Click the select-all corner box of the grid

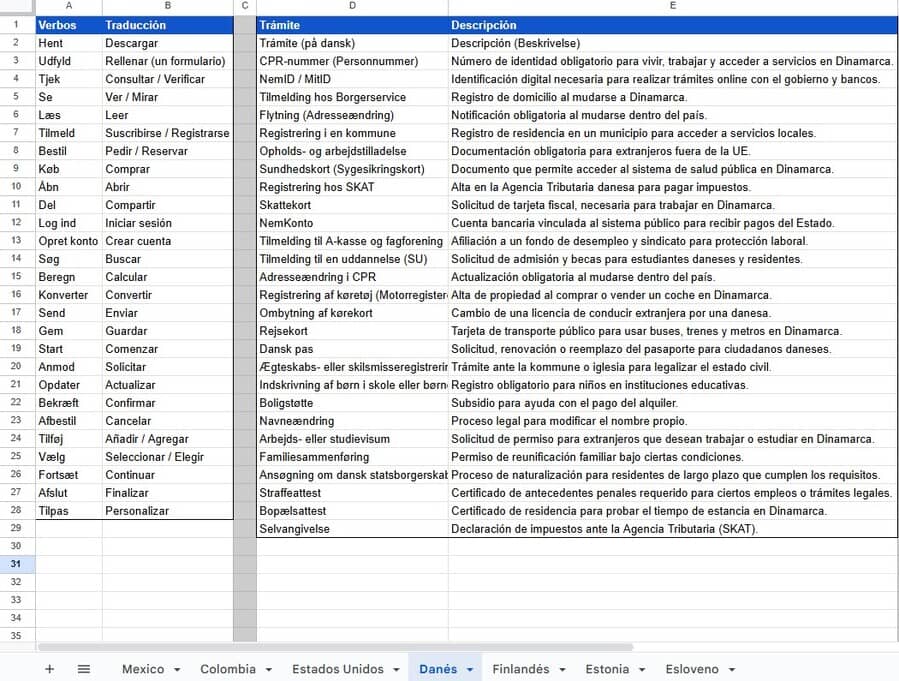[x=17, y=6]
